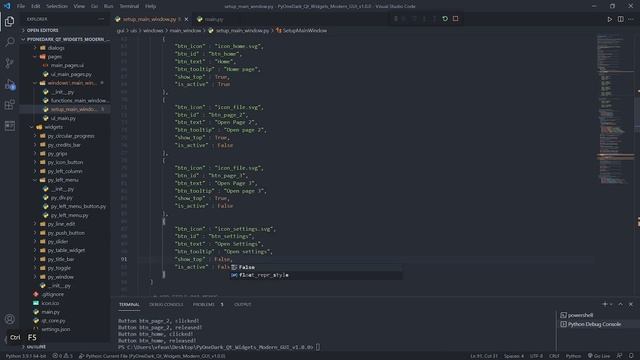Select float_repr_style autocomplete suggestion
640x360 pixels.
pos(316,275)
